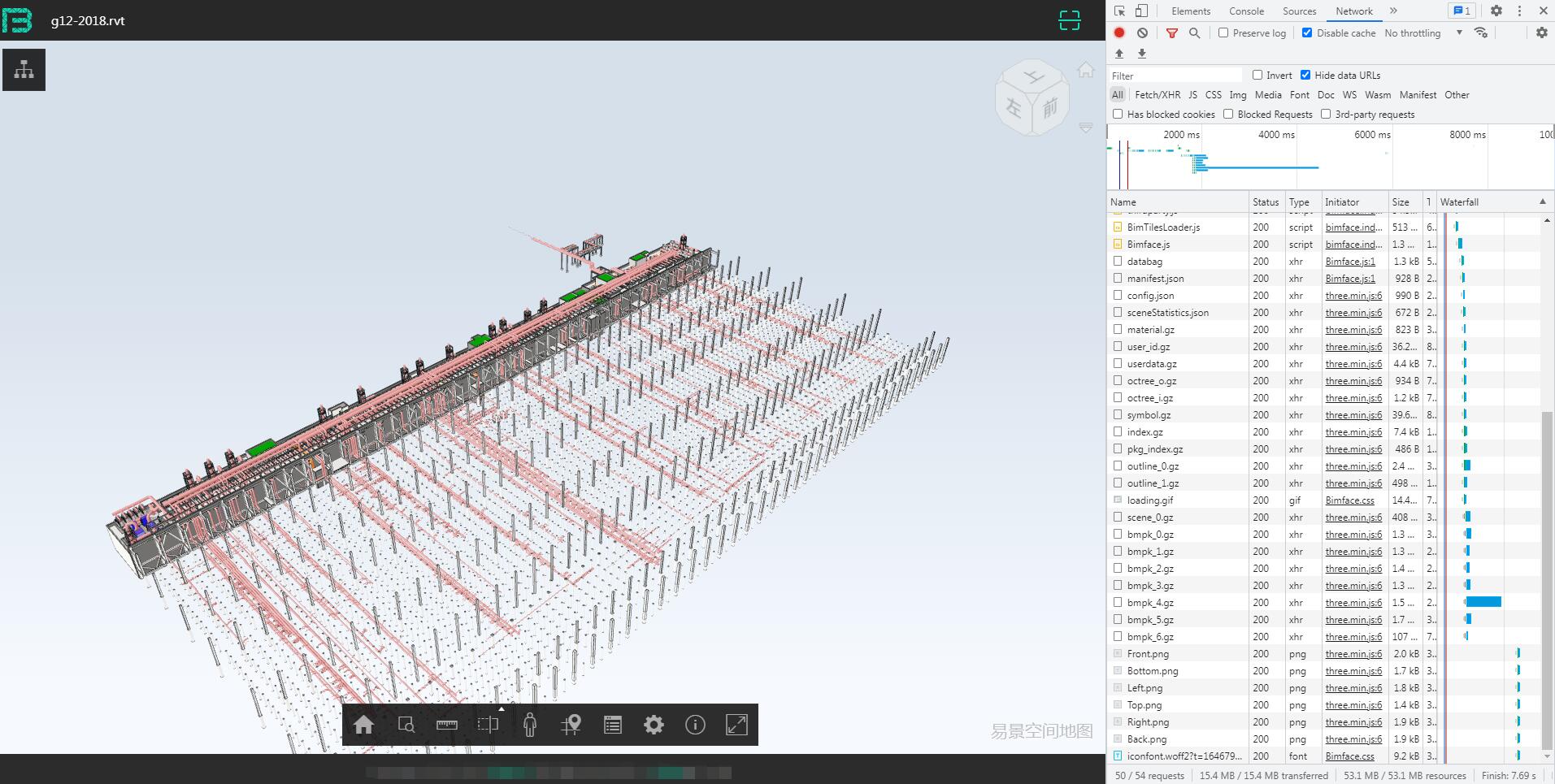Click the model tree icon at top left
1555x784 pixels.
23,69
